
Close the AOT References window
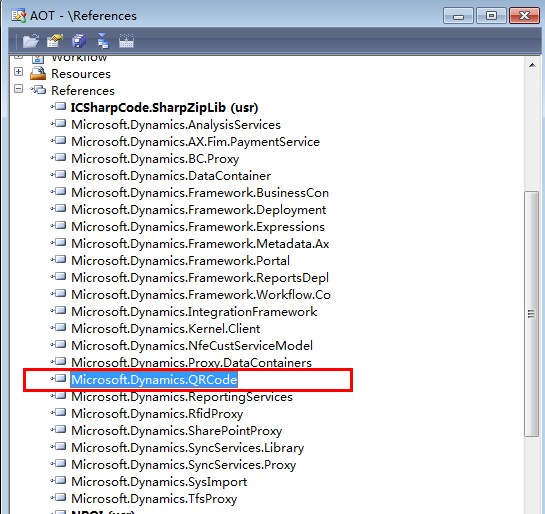tap(524, 16)
